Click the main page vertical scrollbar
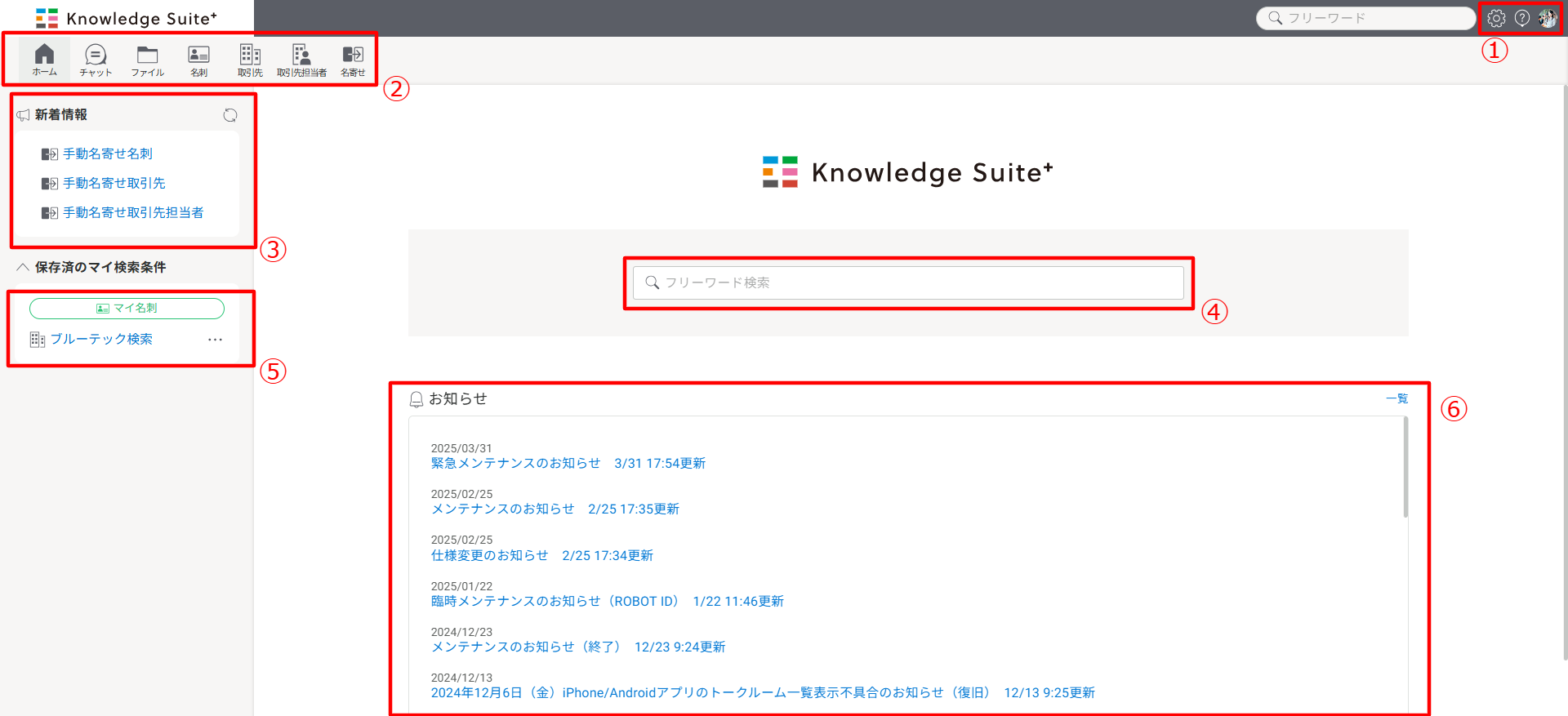 [x=1565, y=372]
